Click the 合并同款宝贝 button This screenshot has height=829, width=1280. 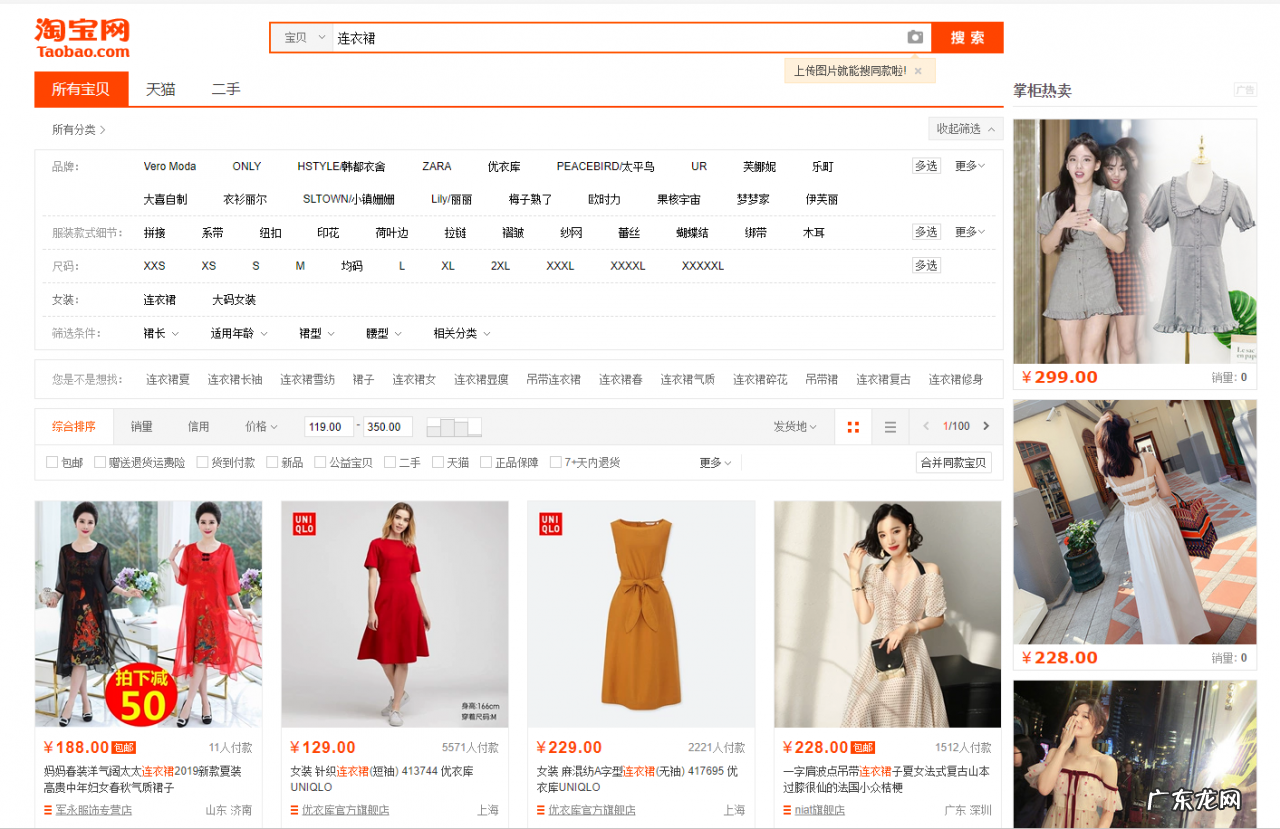pos(953,463)
